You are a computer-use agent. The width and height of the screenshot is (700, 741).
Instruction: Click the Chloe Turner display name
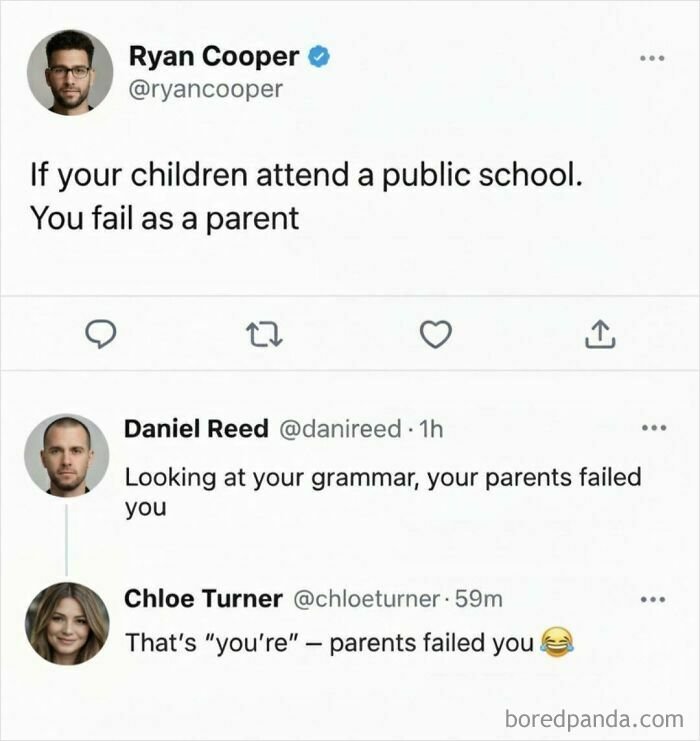[203, 599]
